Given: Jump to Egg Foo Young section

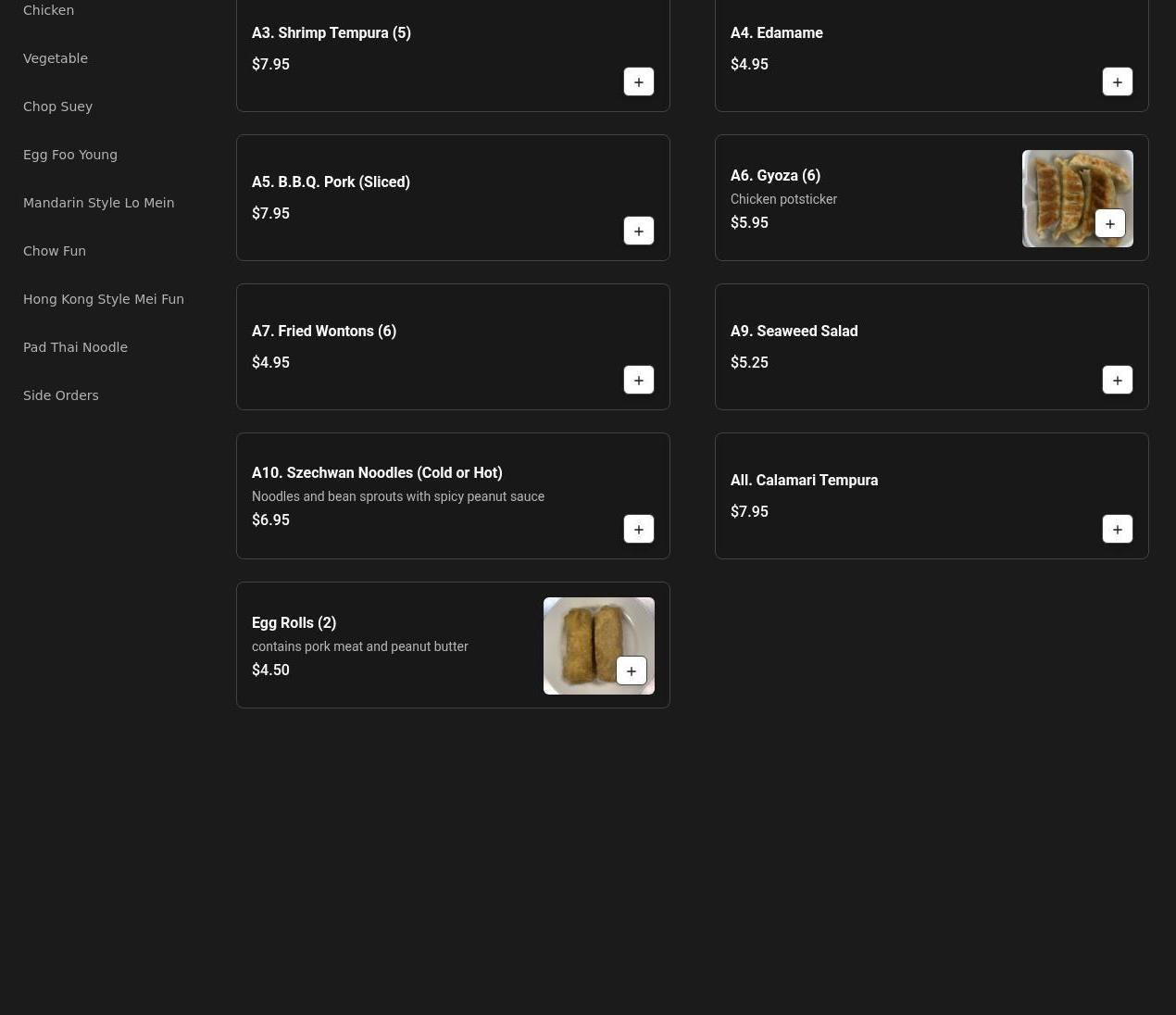Looking at the screenshot, I should (x=70, y=155).
